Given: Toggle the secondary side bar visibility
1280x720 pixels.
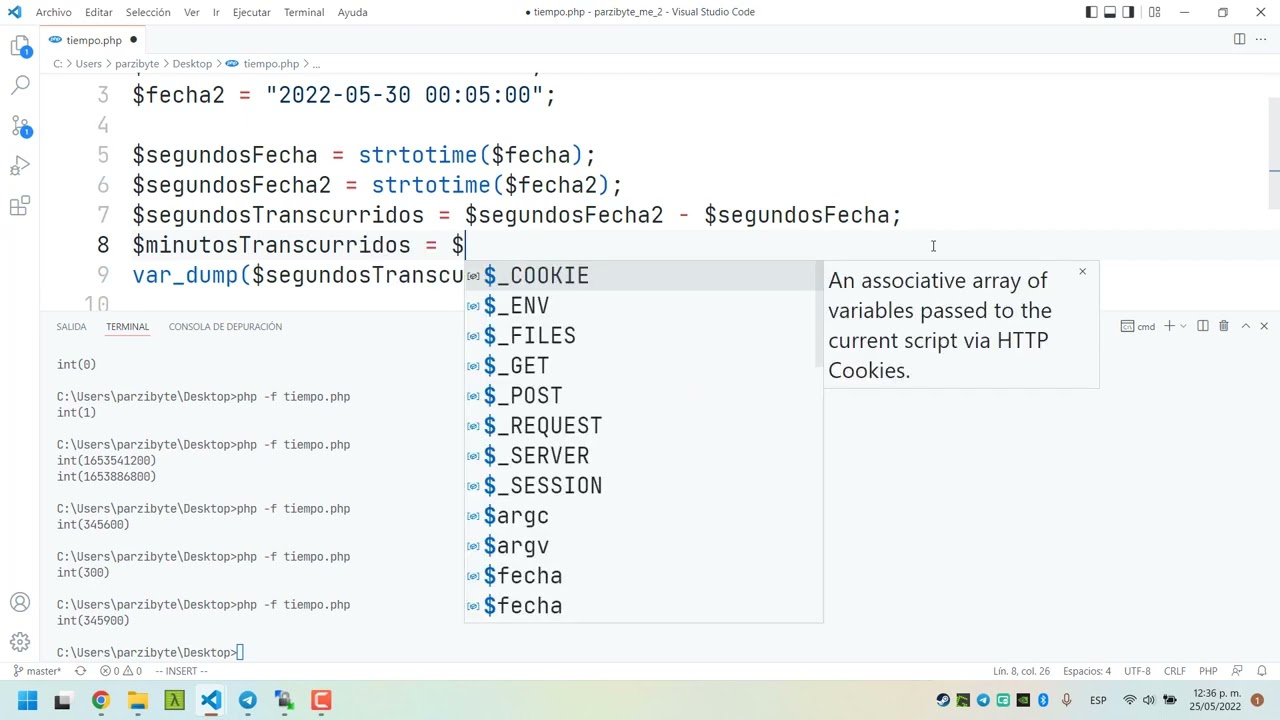Looking at the screenshot, I should pyautogui.click(x=1128, y=12).
